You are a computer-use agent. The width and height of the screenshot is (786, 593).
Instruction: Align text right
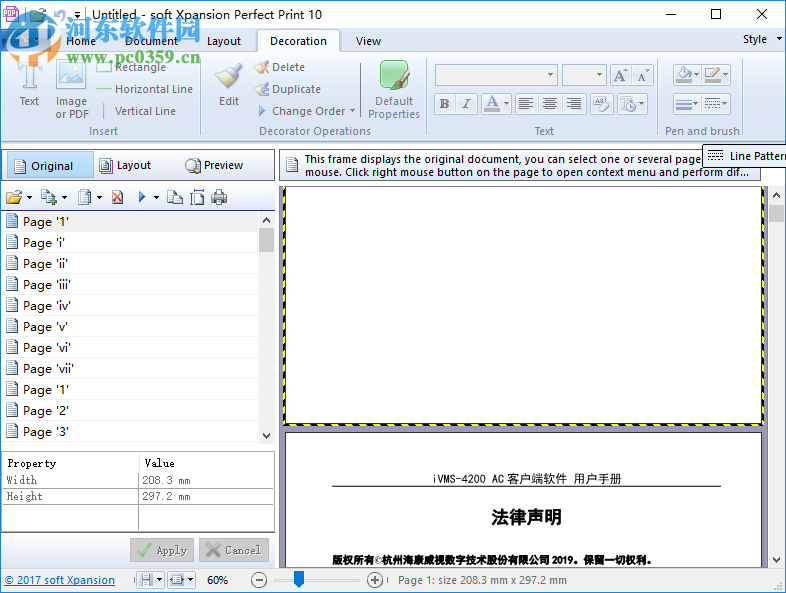[x=573, y=104]
